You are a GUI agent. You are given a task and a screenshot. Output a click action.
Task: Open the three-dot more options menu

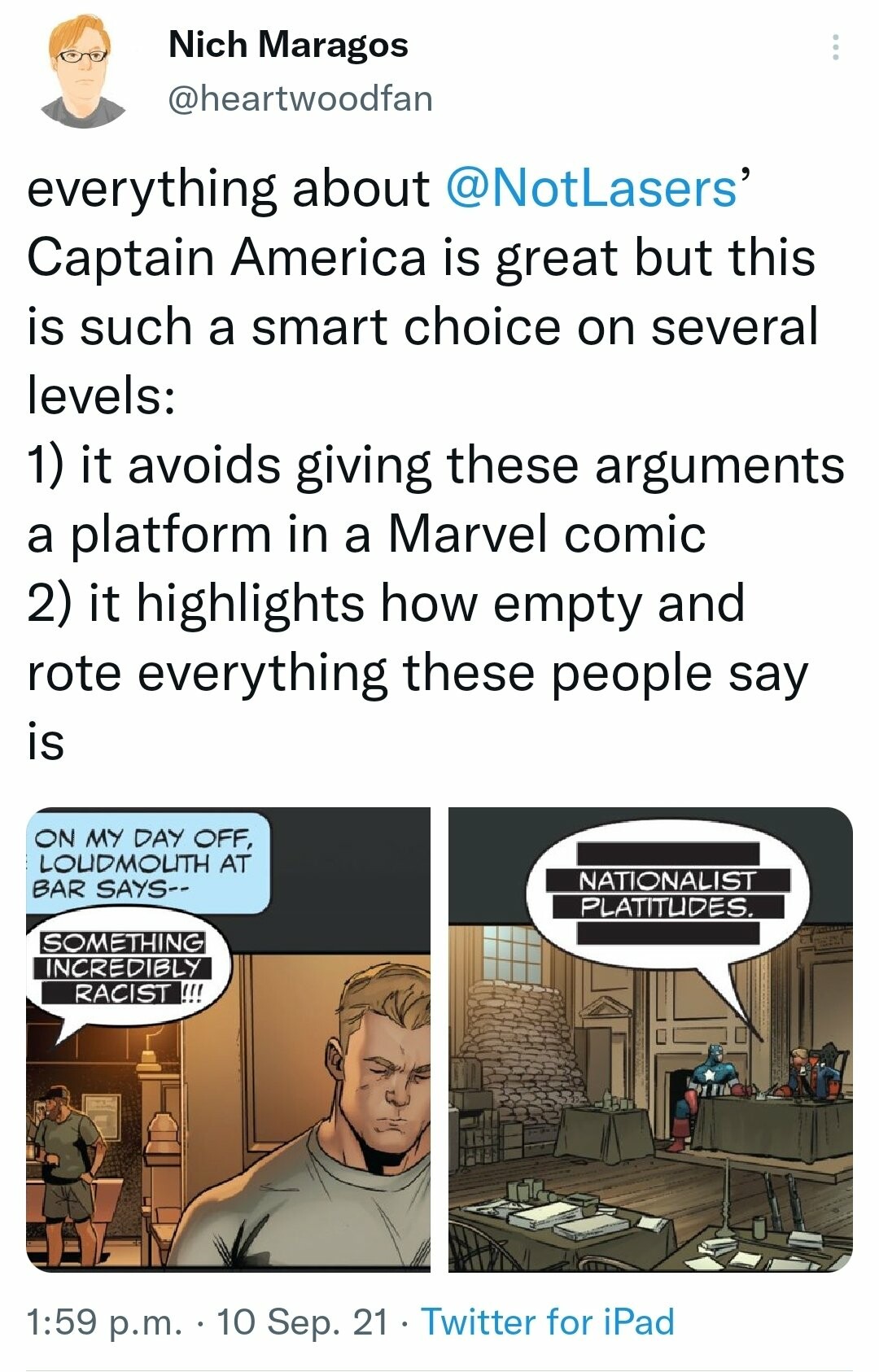[834, 48]
